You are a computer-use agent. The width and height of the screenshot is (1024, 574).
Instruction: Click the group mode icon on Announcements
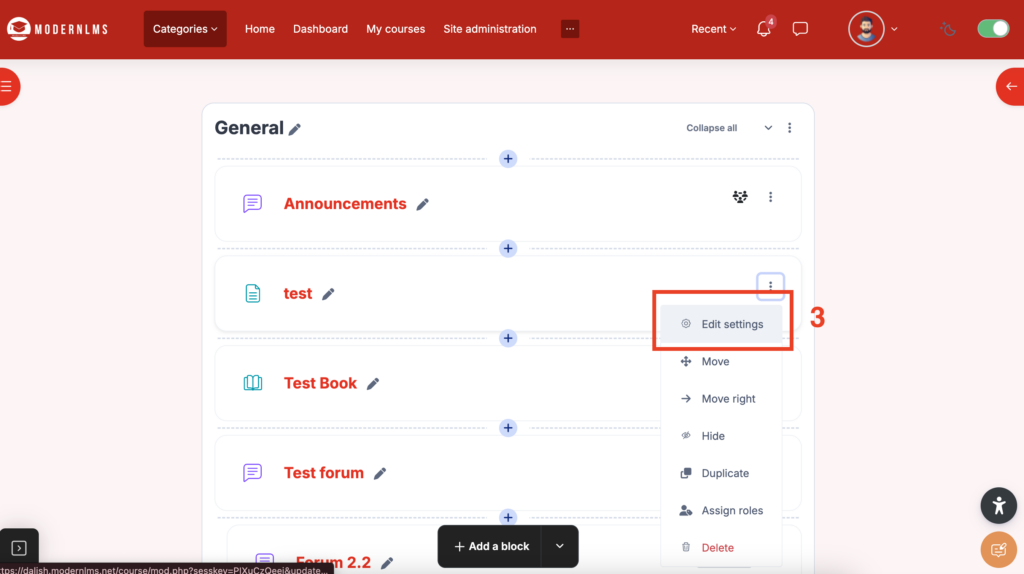(740, 197)
